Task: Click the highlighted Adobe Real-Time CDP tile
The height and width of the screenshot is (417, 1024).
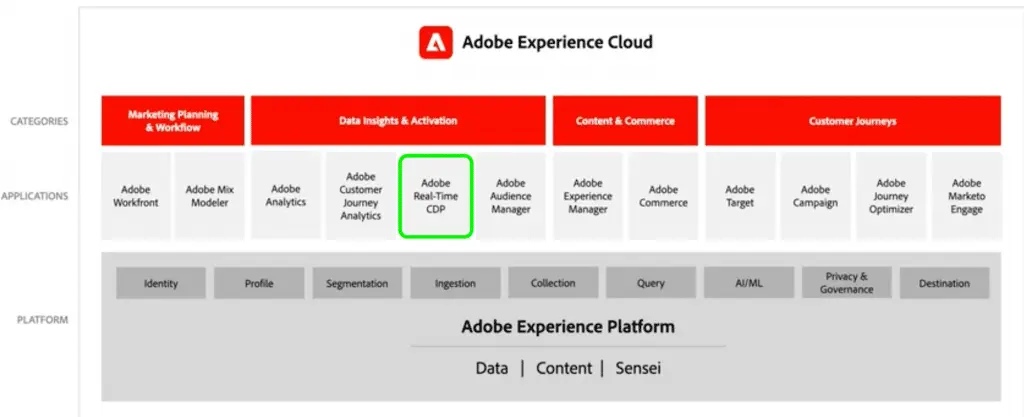Action: click(x=436, y=196)
